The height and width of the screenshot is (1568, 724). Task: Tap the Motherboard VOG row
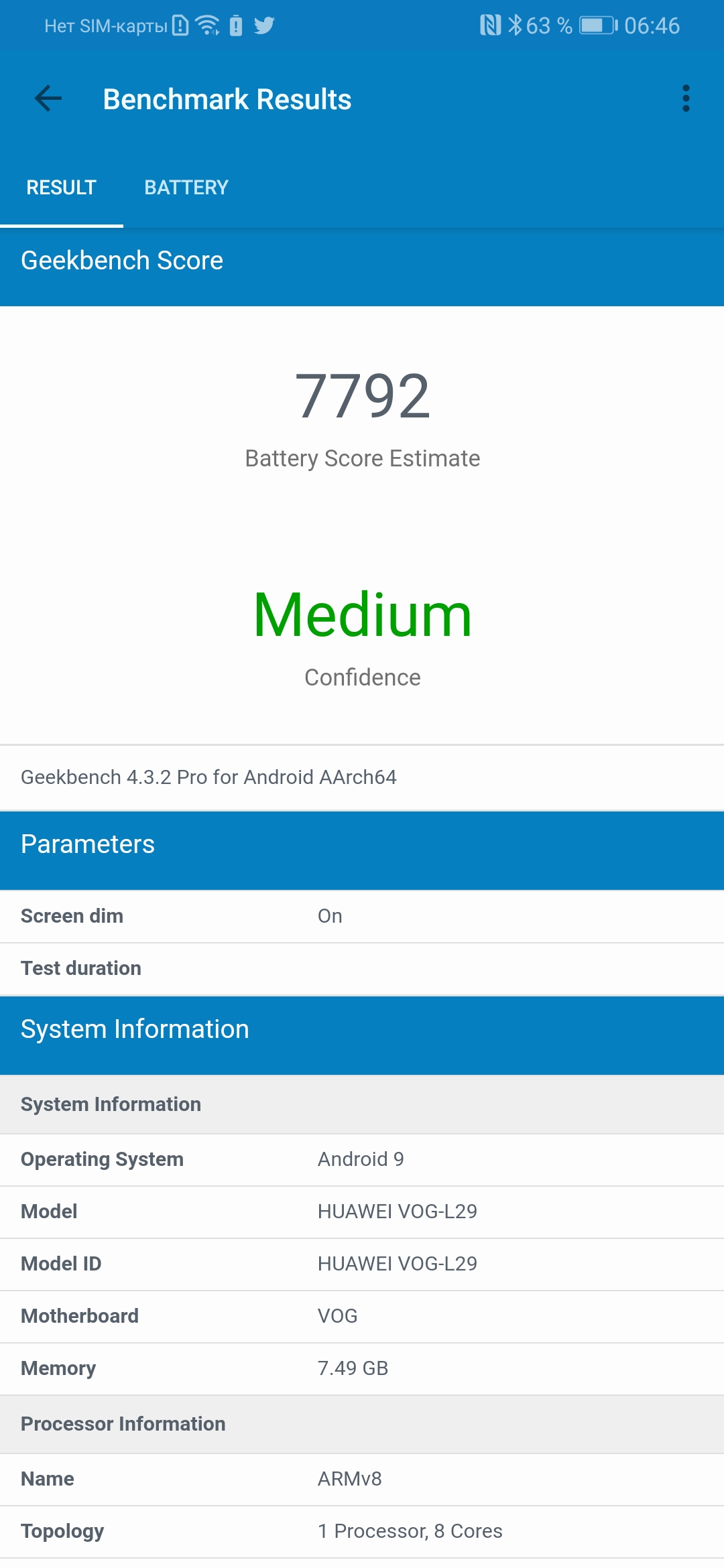[x=362, y=1316]
